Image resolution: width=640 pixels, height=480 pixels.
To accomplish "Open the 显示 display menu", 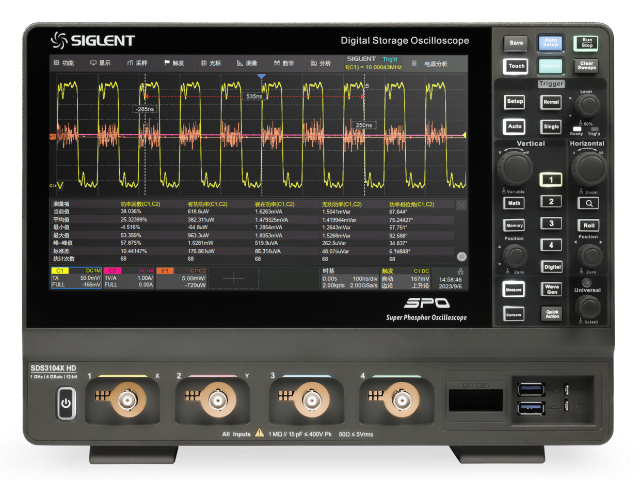I will 100,63.
